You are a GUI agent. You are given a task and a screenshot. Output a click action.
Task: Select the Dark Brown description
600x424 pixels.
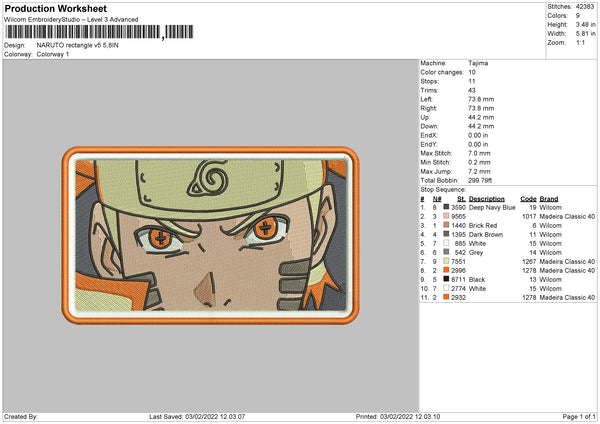(486, 235)
